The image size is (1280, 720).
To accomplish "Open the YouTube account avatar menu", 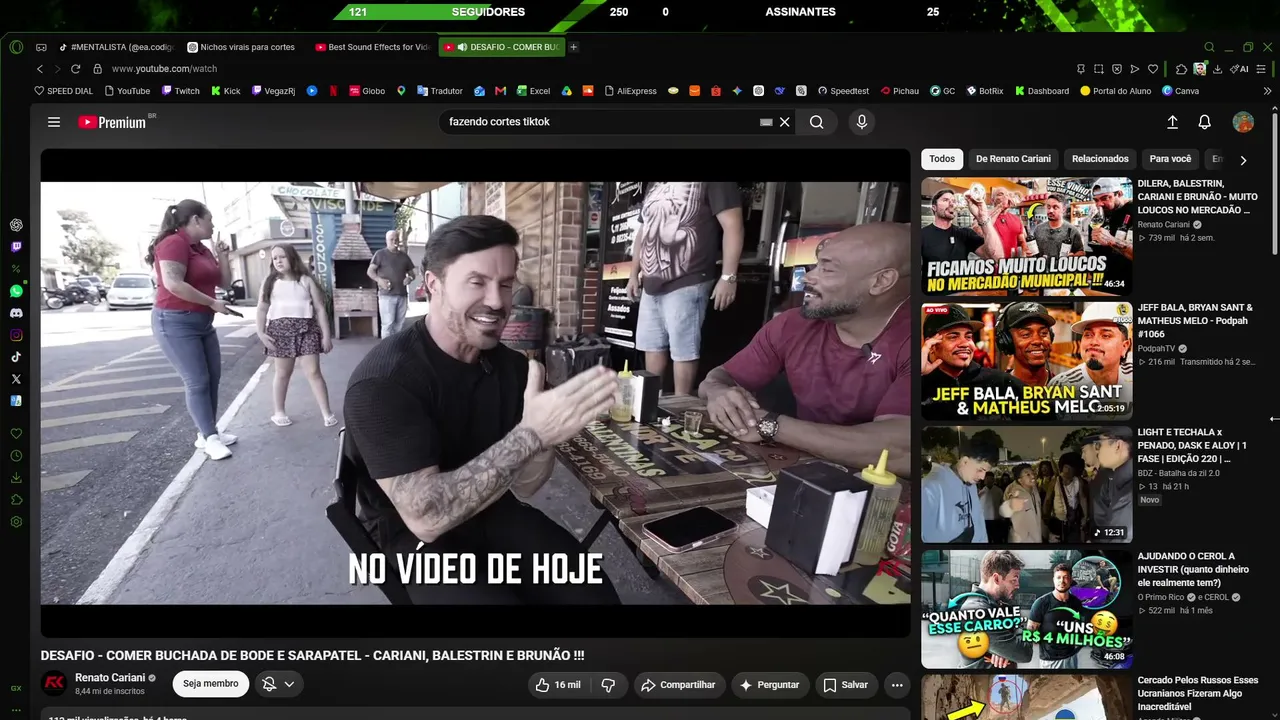I will (1243, 122).
